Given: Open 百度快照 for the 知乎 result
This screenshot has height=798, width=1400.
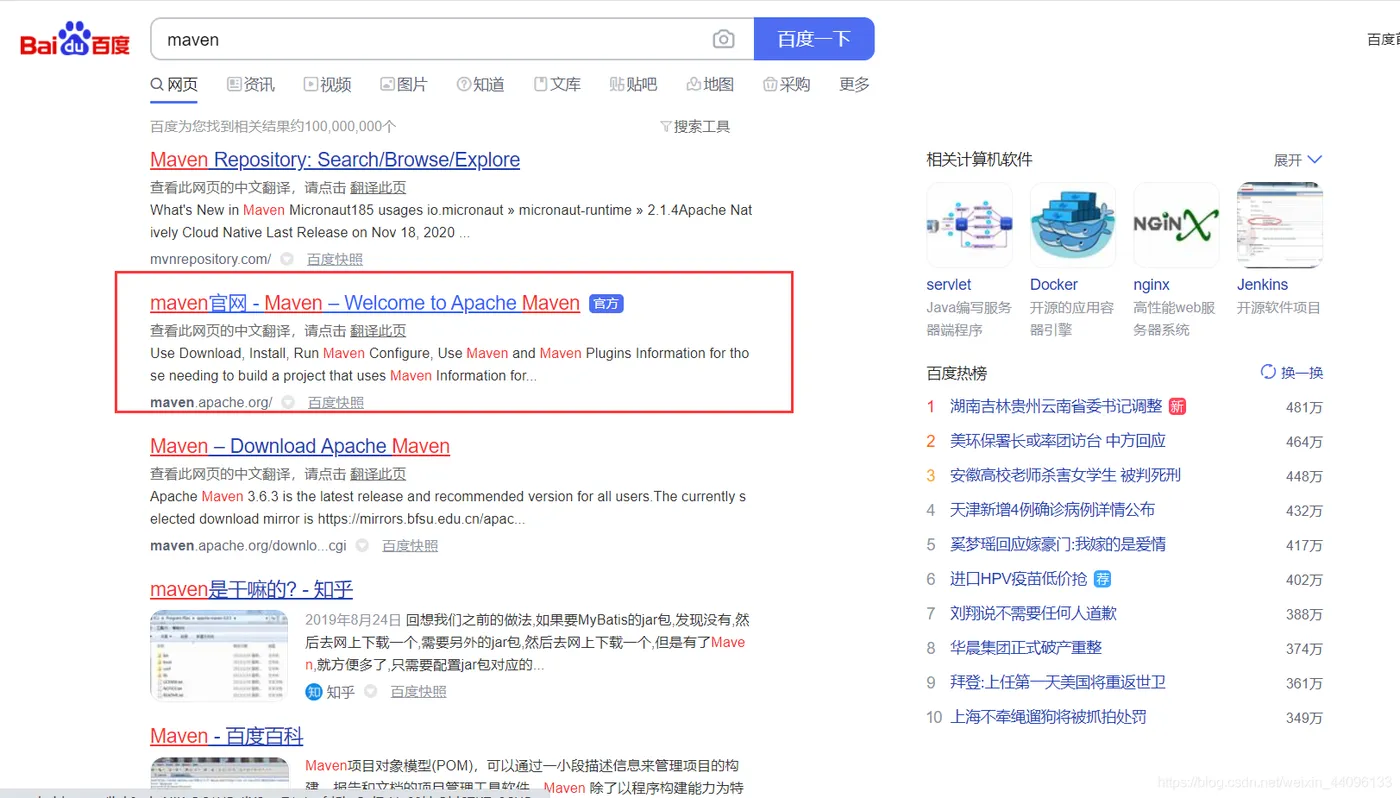Looking at the screenshot, I should click(418, 691).
